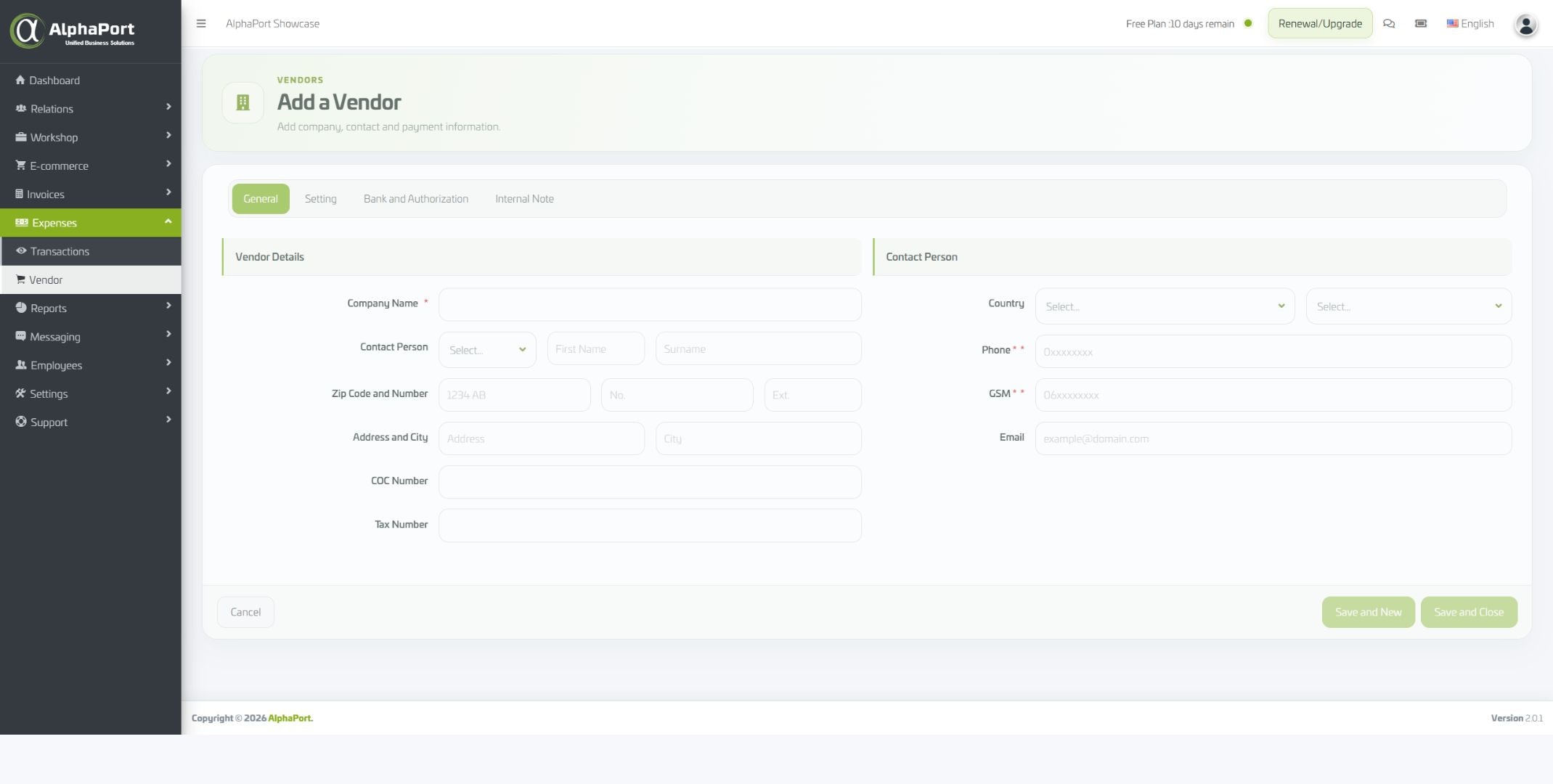This screenshot has width=1553, height=784.
Task: Click the Settings tools icon
Action: coord(20,393)
